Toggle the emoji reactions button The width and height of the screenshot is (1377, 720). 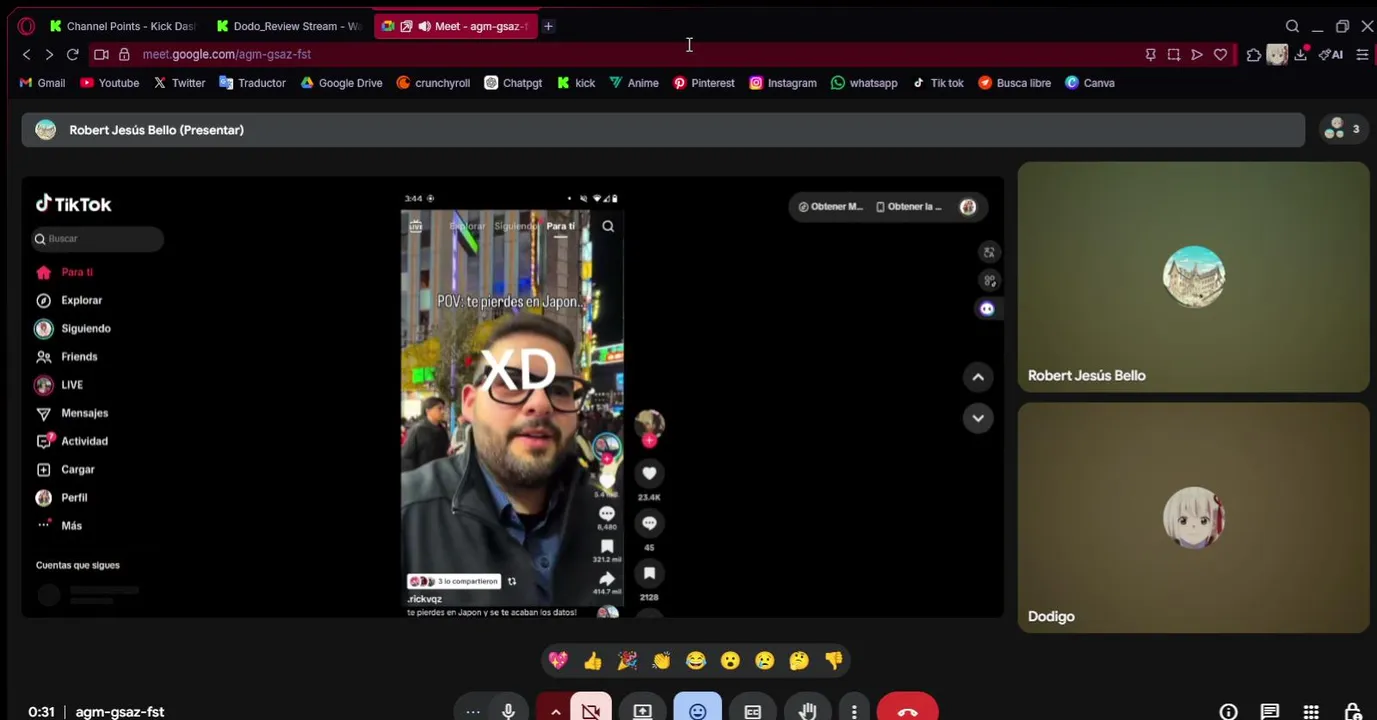697,711
